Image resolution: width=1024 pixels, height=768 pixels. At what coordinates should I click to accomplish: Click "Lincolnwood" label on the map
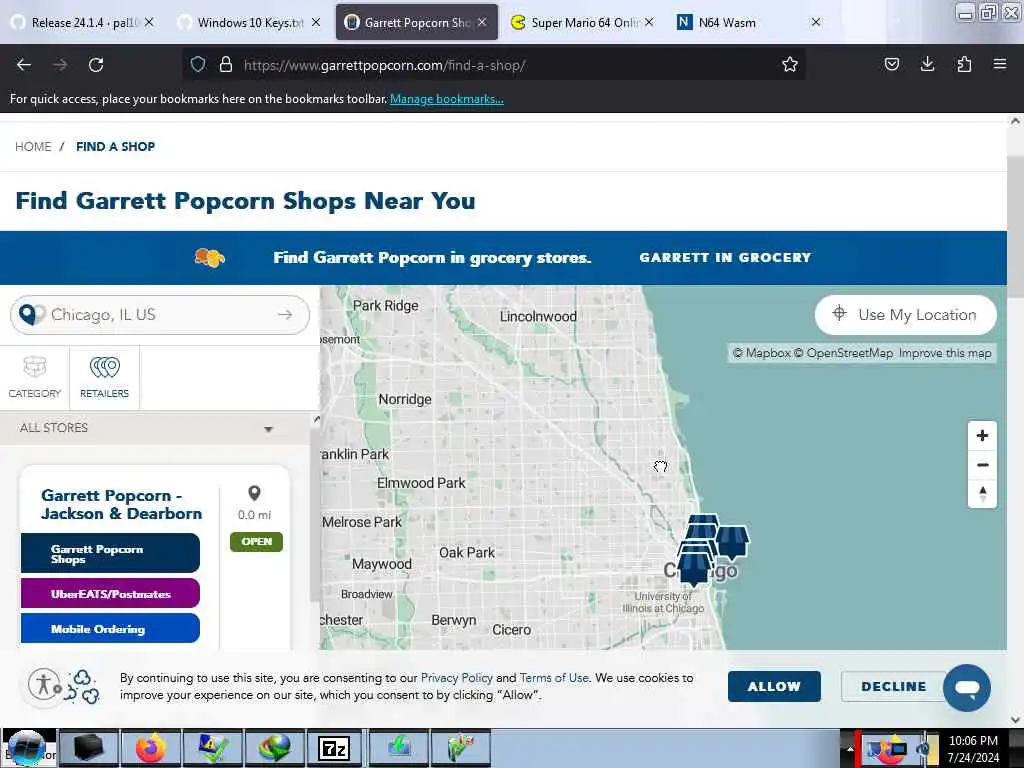538,316
